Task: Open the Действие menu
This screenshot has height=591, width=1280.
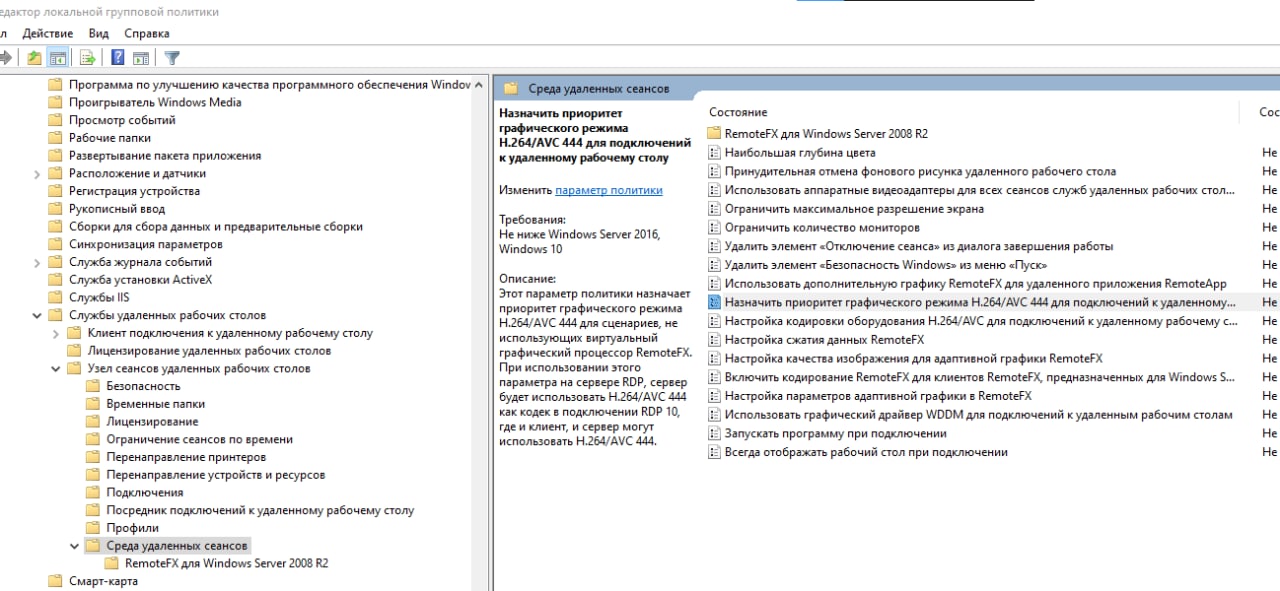Action: pos(47,33)
